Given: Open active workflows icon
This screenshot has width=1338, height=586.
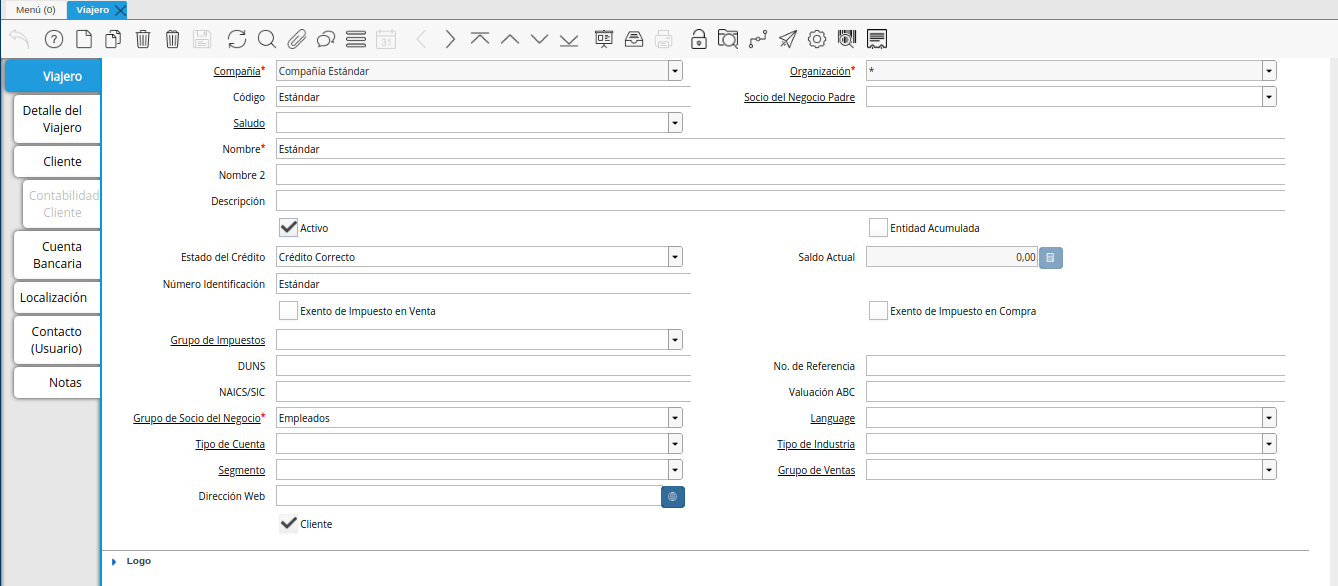Looking at the screenshot, I should [758, 39].
